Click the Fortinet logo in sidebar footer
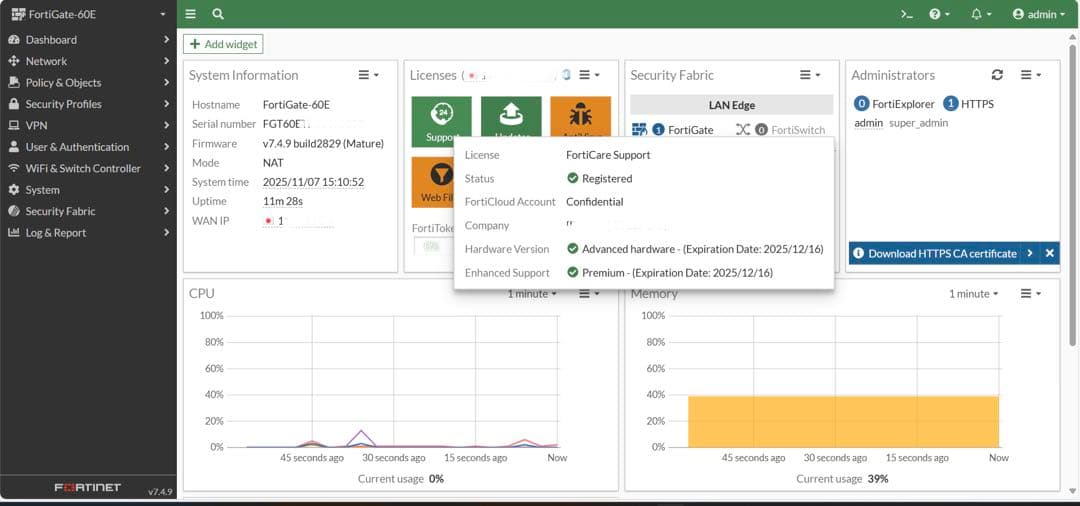1080x506 pixels. click(87, 487)
